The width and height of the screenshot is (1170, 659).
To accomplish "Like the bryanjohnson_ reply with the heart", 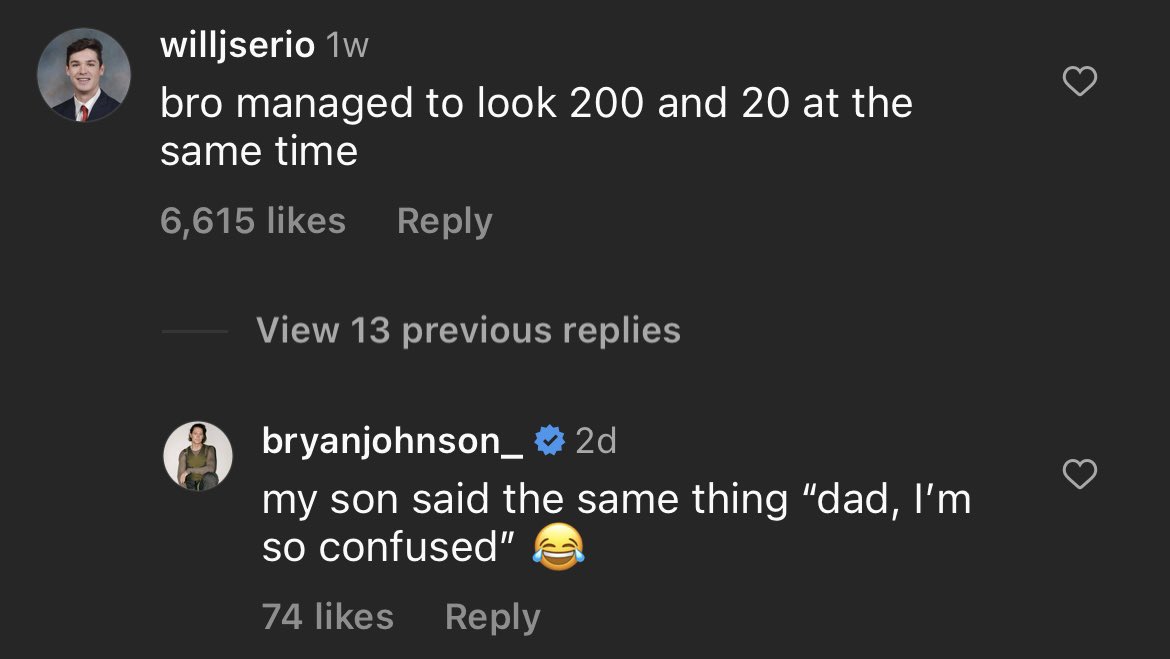I will pyautogui.click(x=1079, y=474).
